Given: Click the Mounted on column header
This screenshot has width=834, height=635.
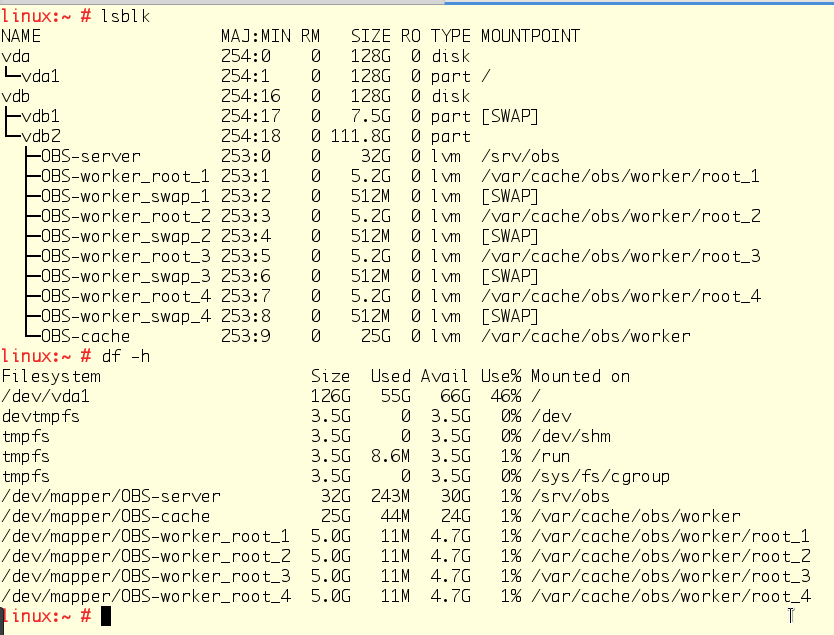Looking at the screenshot, I should click(x=580, y=377).
